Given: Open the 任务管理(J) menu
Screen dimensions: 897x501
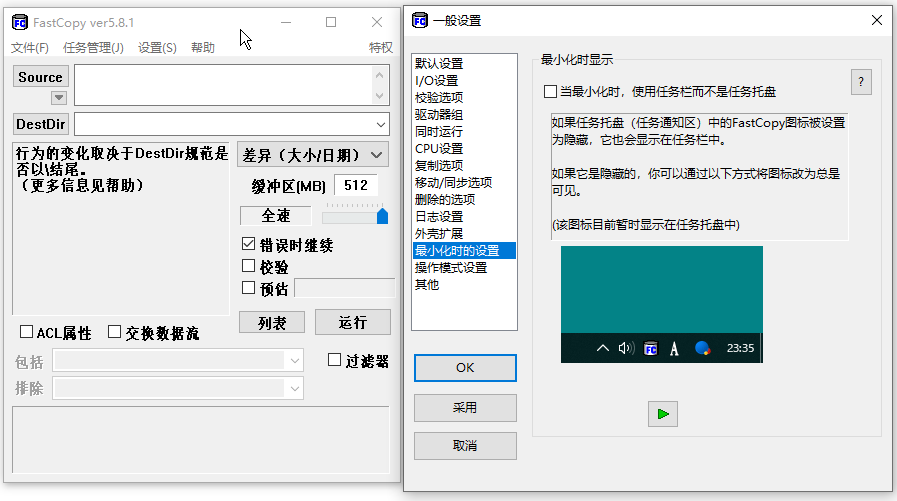Looking at the screenshot, I should click(93, 47).
